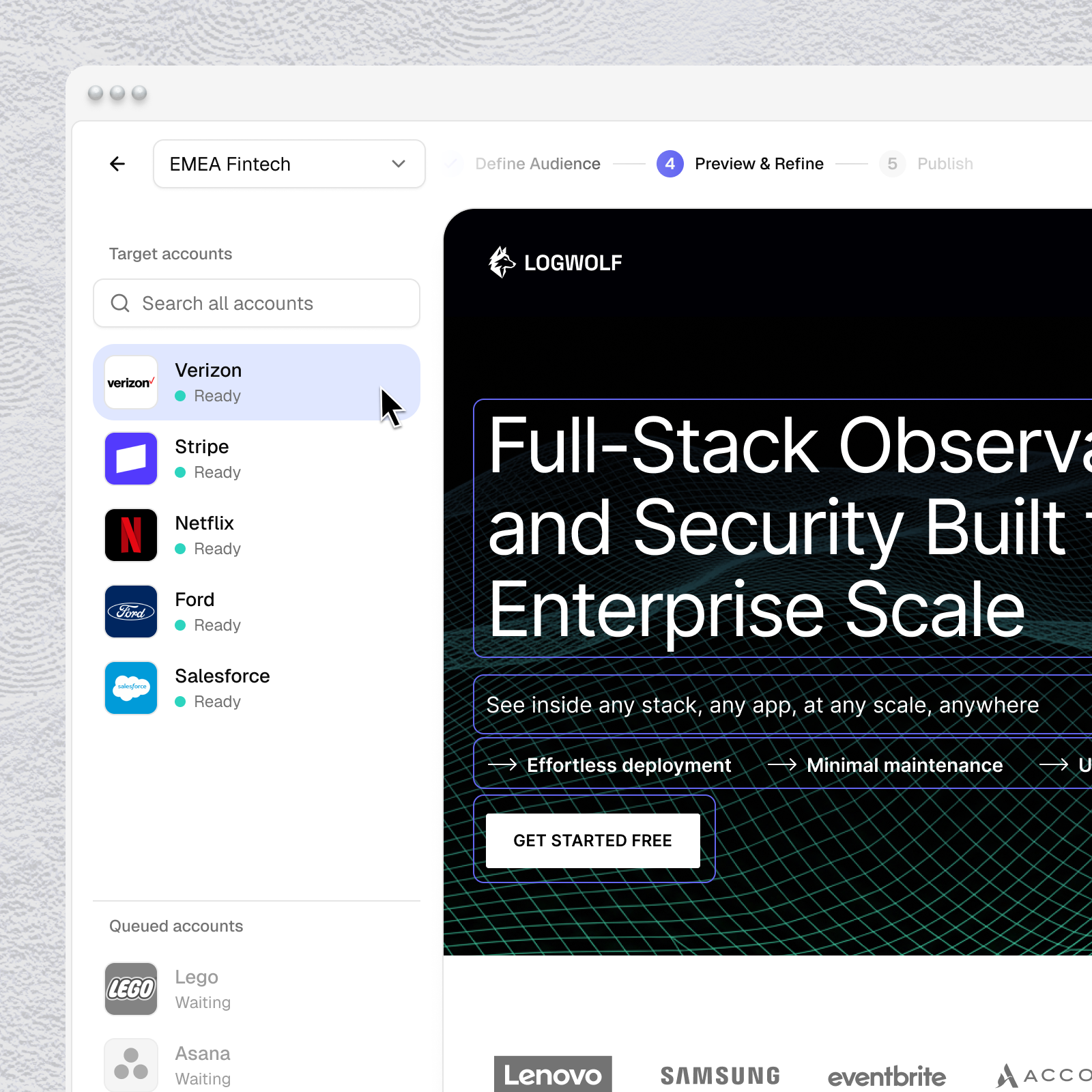1092x1092 pixels.
Task: Click the Waiting status under Asana
Action: [203, 1079]
